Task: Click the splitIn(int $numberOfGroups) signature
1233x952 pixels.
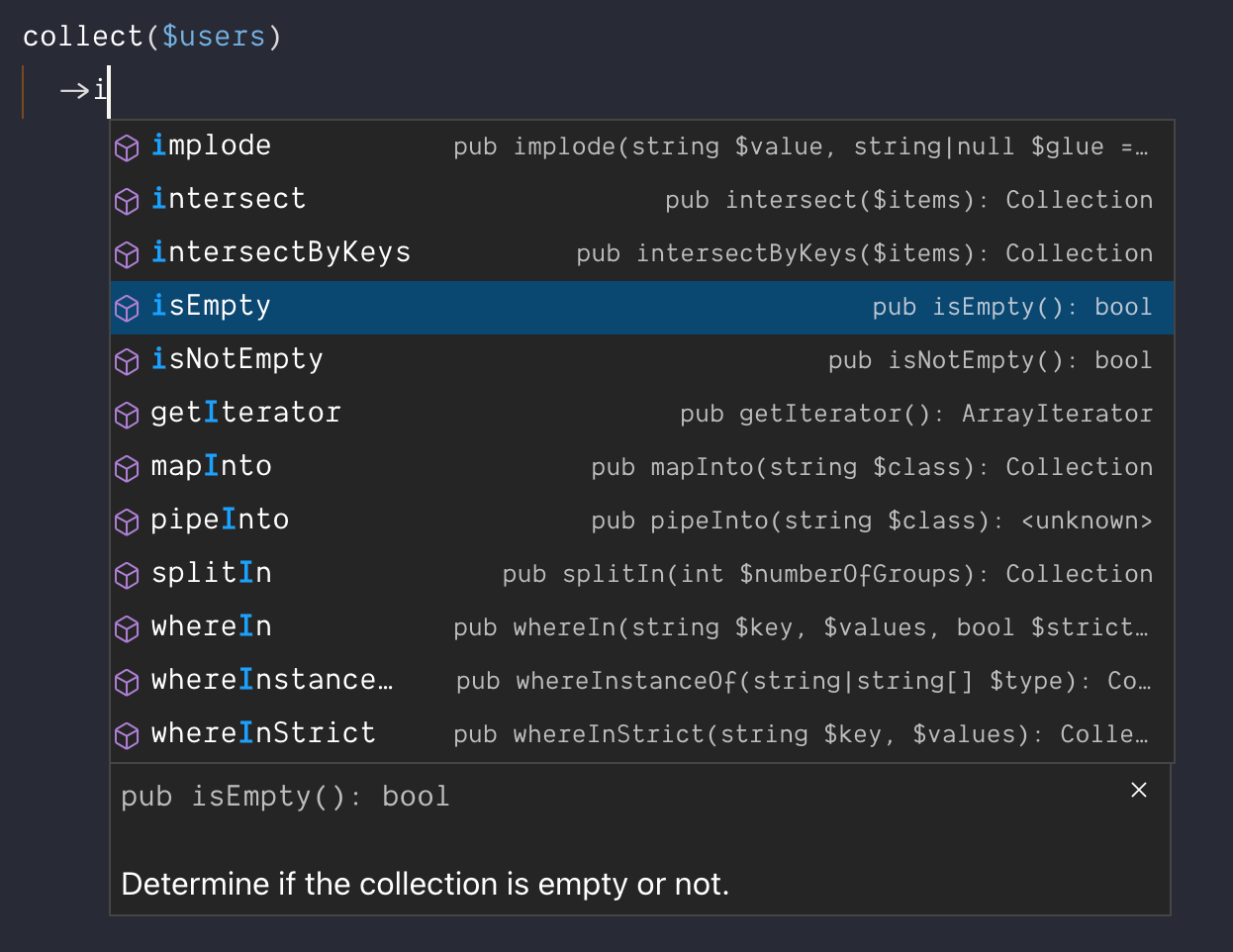Action: click(x=827, y=575)
